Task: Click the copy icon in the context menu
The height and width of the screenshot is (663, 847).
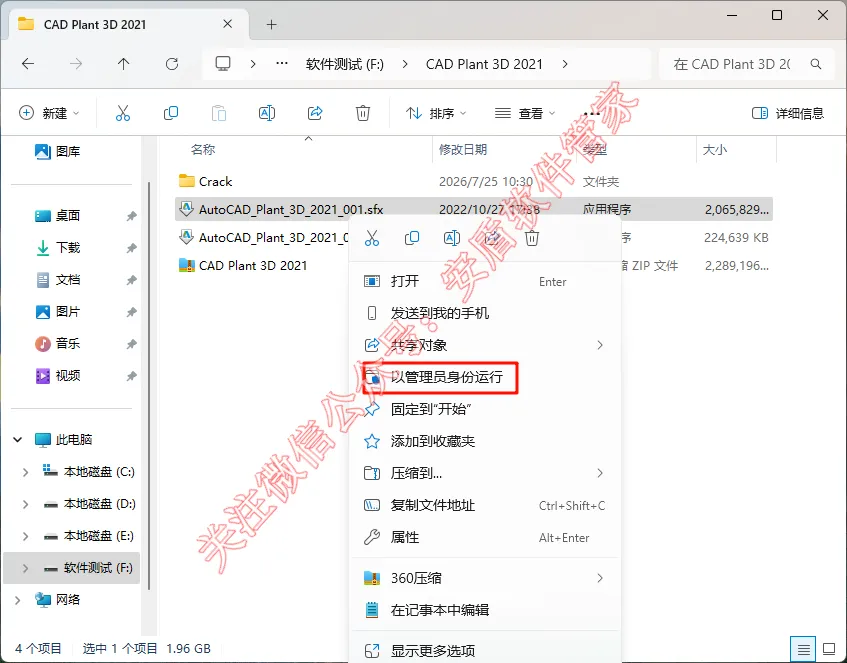Action: click(412, 238)
